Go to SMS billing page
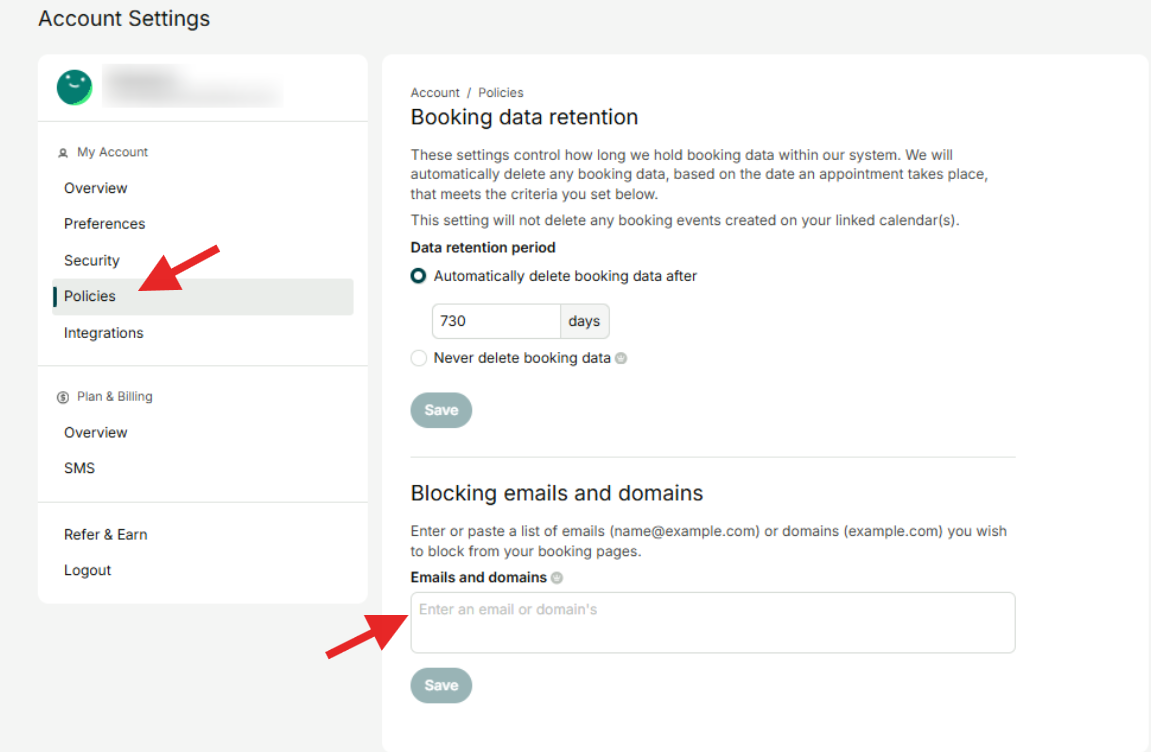The height and width of the screenshot is (752, 1151). 80,468
